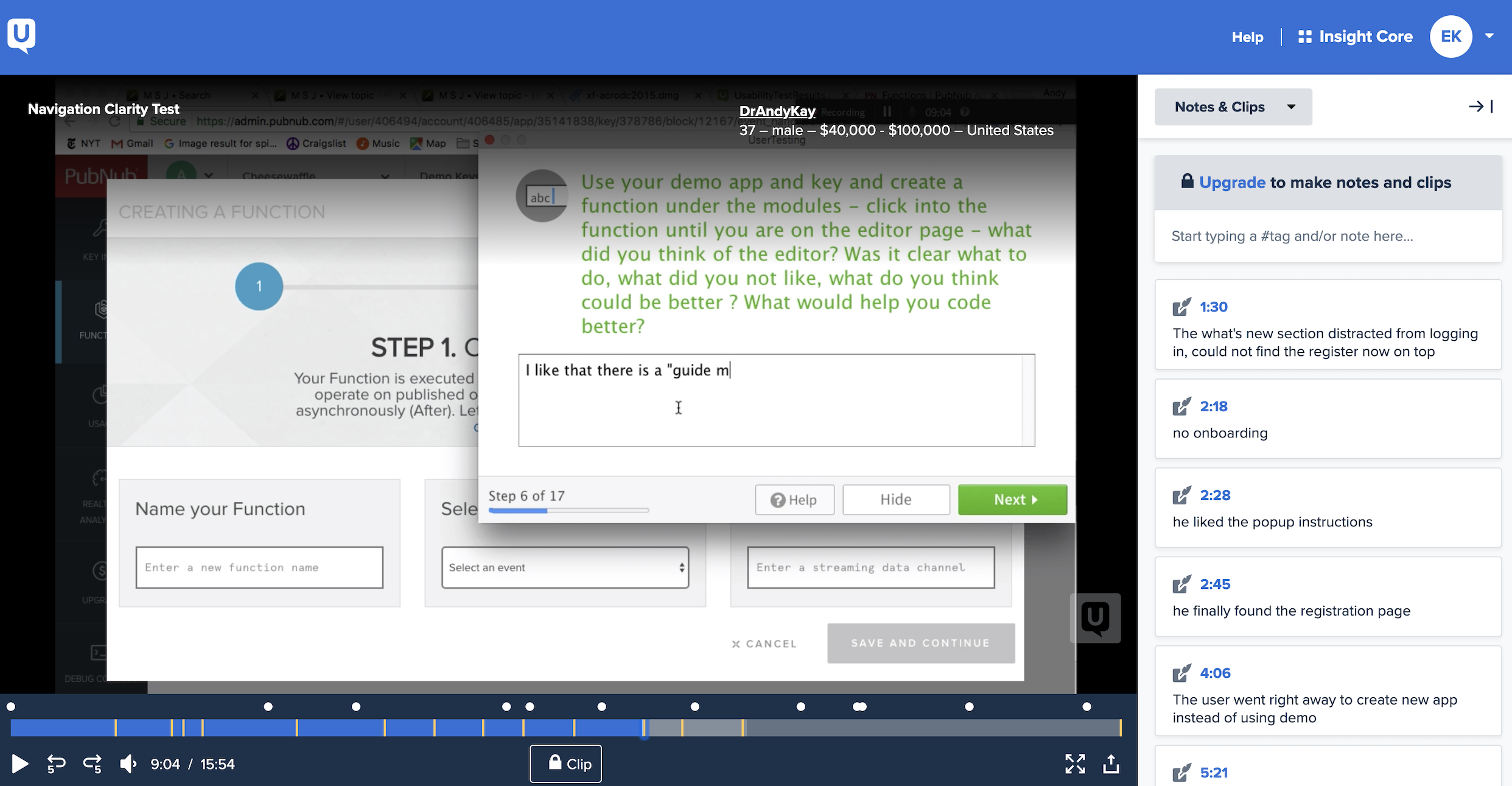The height and width of the screenshot is (786, 1512).
Task: Click the step 1 circle indicator
Action: coord(259,286)
